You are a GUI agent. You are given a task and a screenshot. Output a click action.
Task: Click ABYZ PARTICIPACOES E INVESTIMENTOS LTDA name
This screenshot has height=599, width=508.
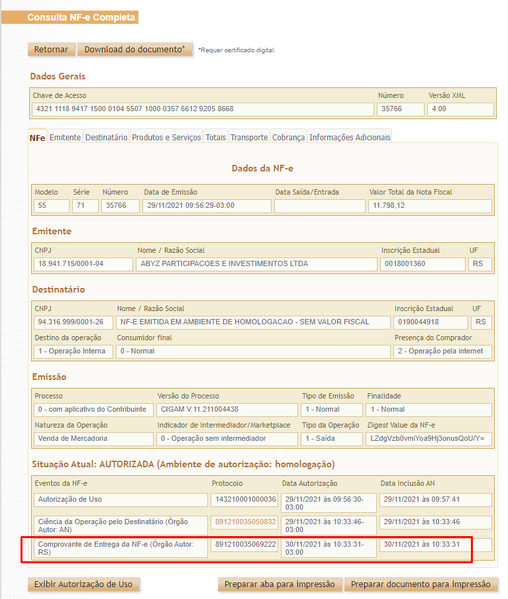tap(256, 264)
